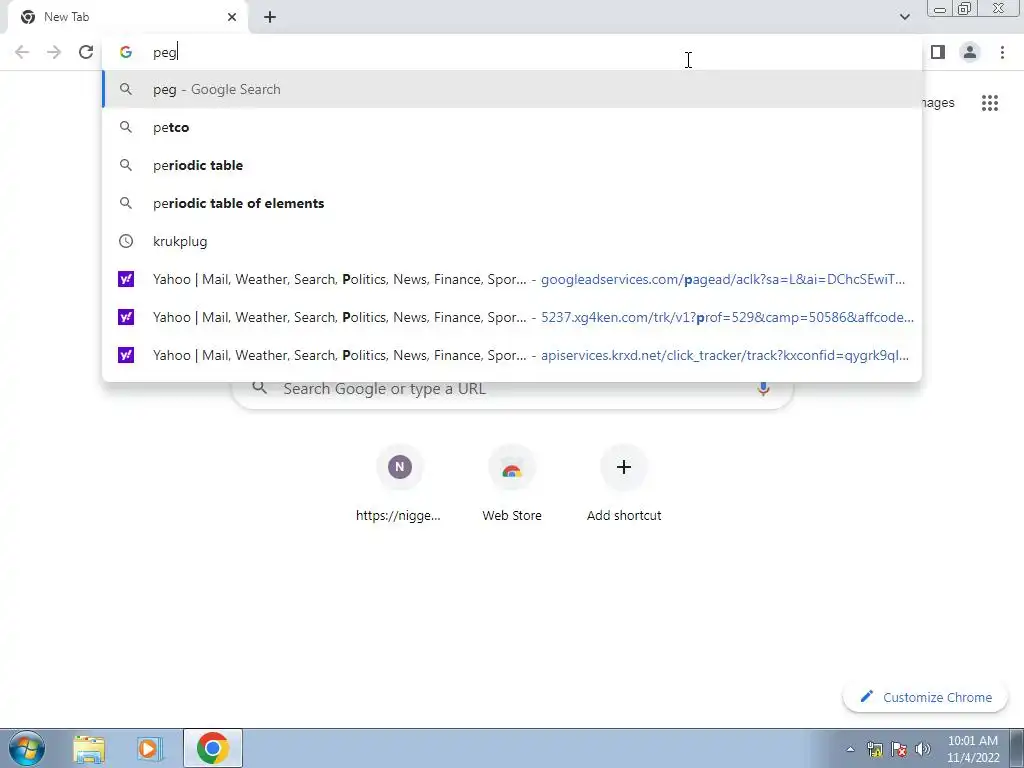The width and height of the screenshot is (1024, 768).
Task: Select 'peg - Google Search' suggestion
Action: (x=512, y=89)
